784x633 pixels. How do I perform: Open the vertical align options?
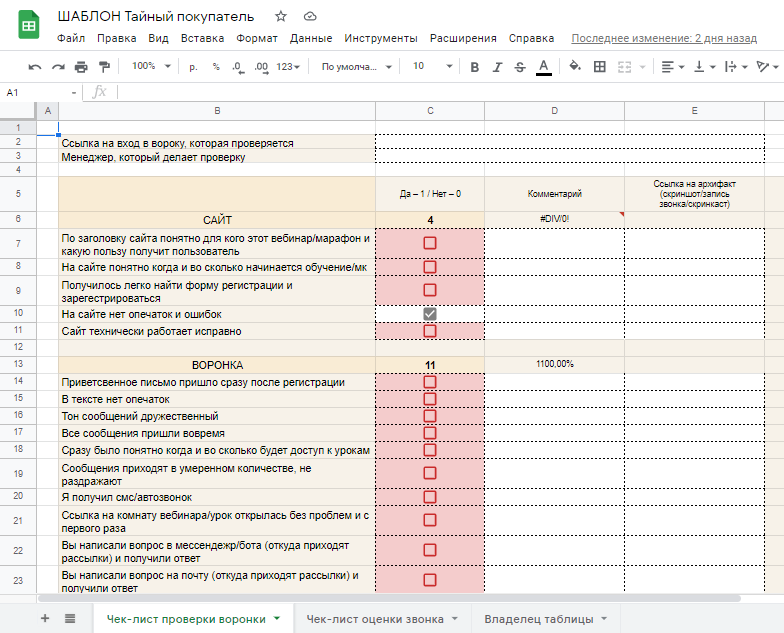pos(705,66)
